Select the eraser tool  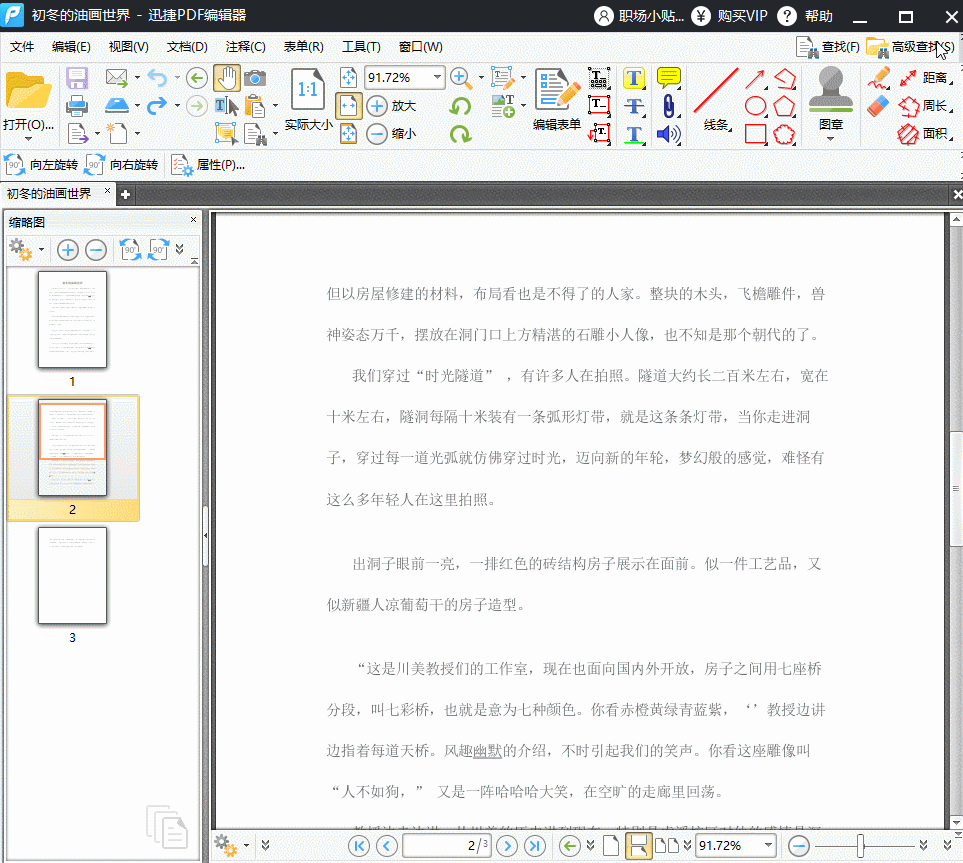coord(878,106)
